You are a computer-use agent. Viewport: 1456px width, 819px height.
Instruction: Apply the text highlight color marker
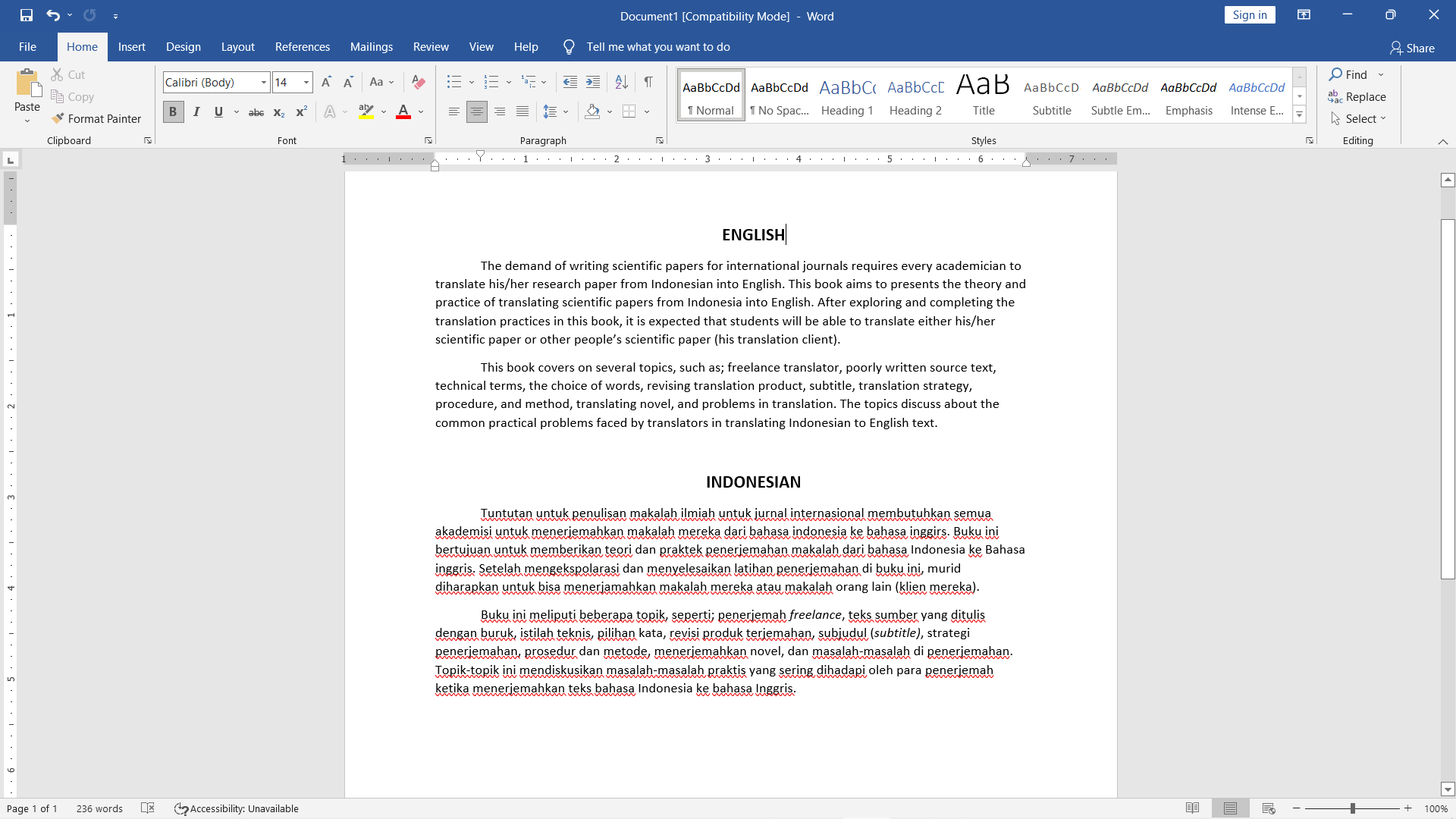click(366, 111)
